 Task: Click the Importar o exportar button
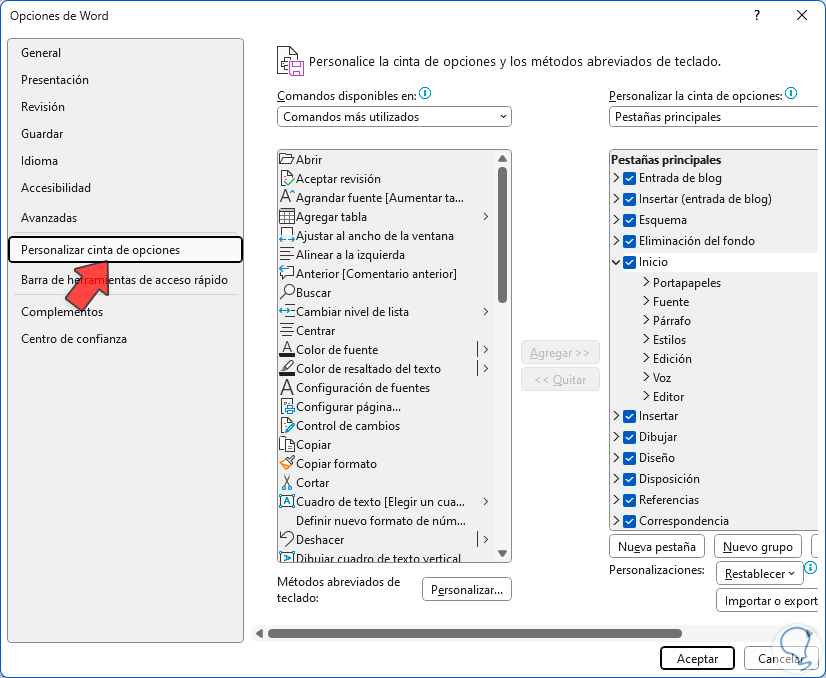point(768,601)
